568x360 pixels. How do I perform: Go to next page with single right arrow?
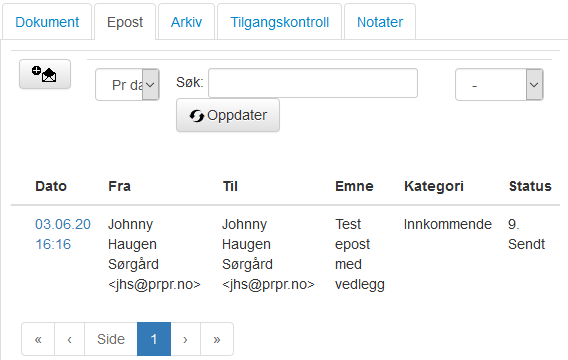185,339
